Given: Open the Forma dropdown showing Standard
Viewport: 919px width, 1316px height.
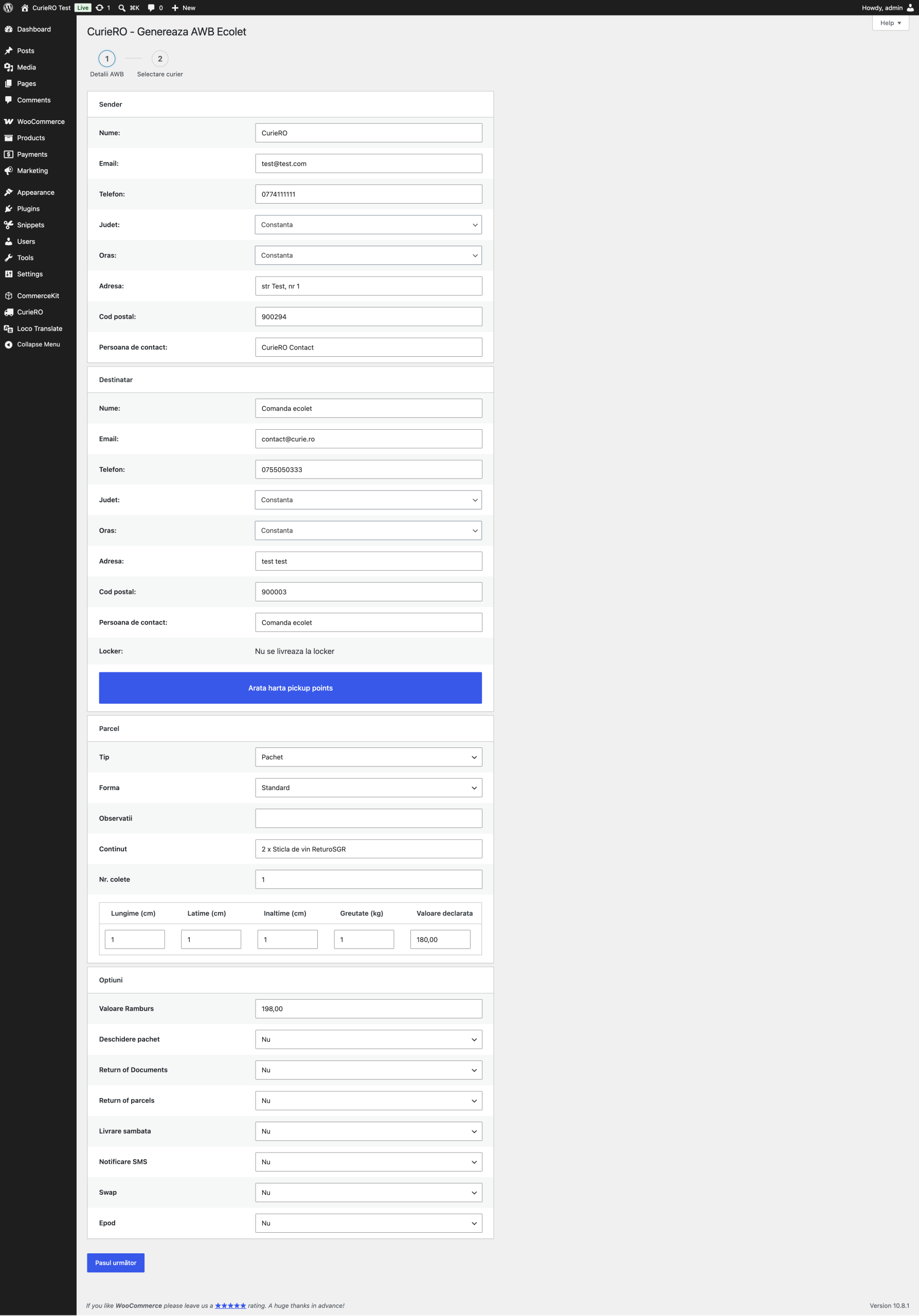Looking at the screenshot, I should tap(368, 788).
